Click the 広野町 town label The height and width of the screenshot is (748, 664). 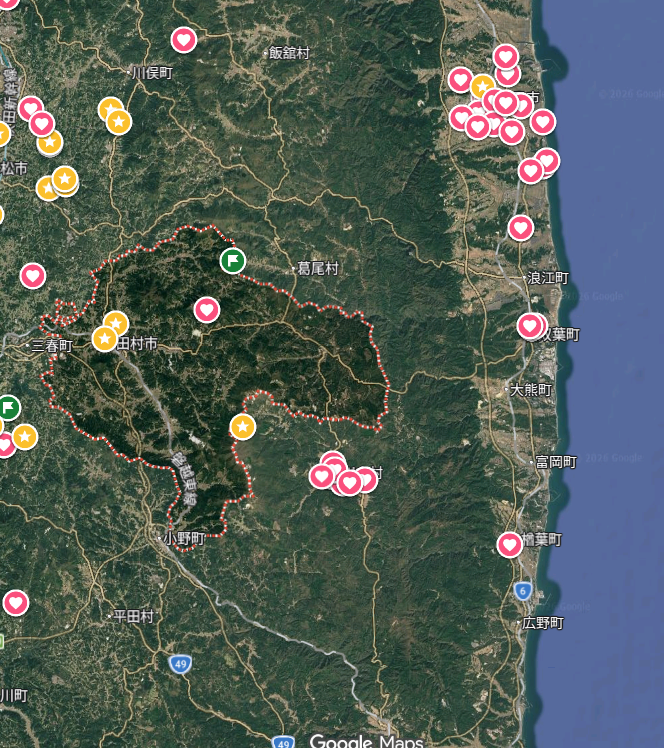[543, 623]
